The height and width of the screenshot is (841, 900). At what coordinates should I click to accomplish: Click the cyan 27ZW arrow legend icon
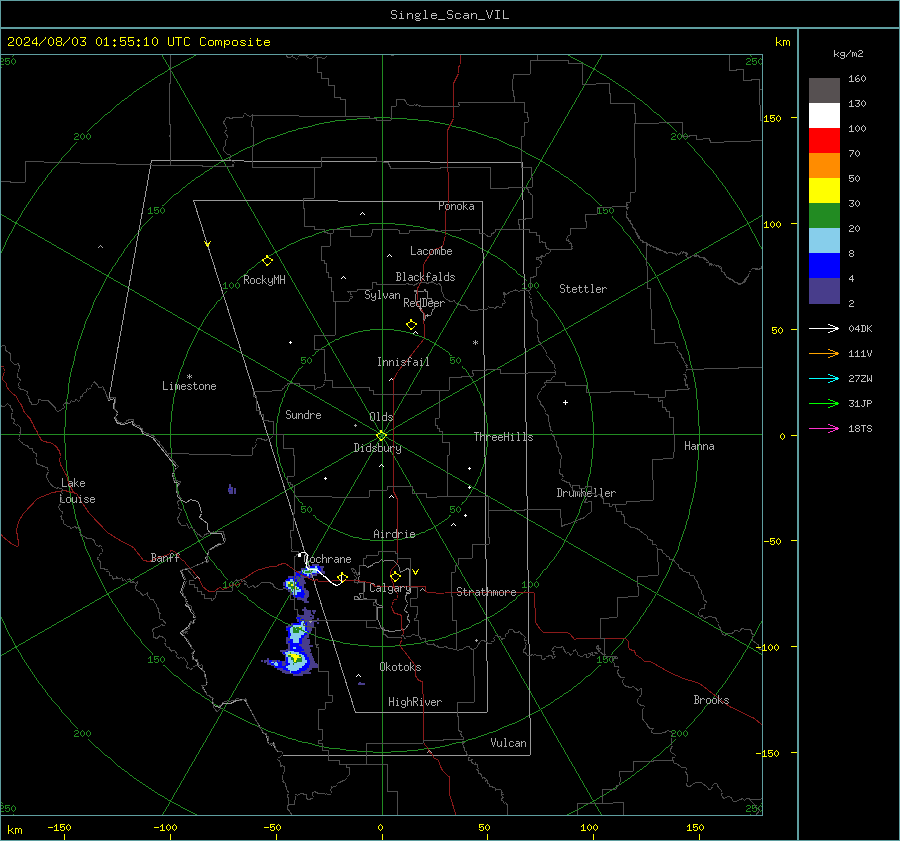pos(824,378)
